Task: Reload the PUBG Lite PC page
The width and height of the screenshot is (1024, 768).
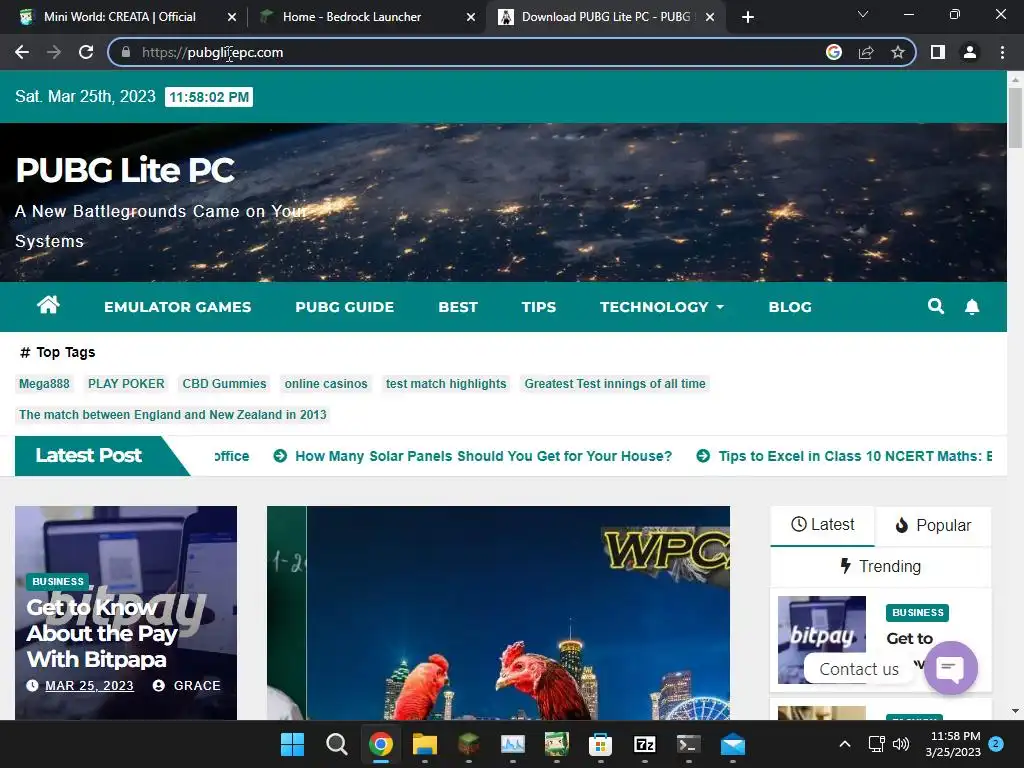Action: tap(86, 52)
